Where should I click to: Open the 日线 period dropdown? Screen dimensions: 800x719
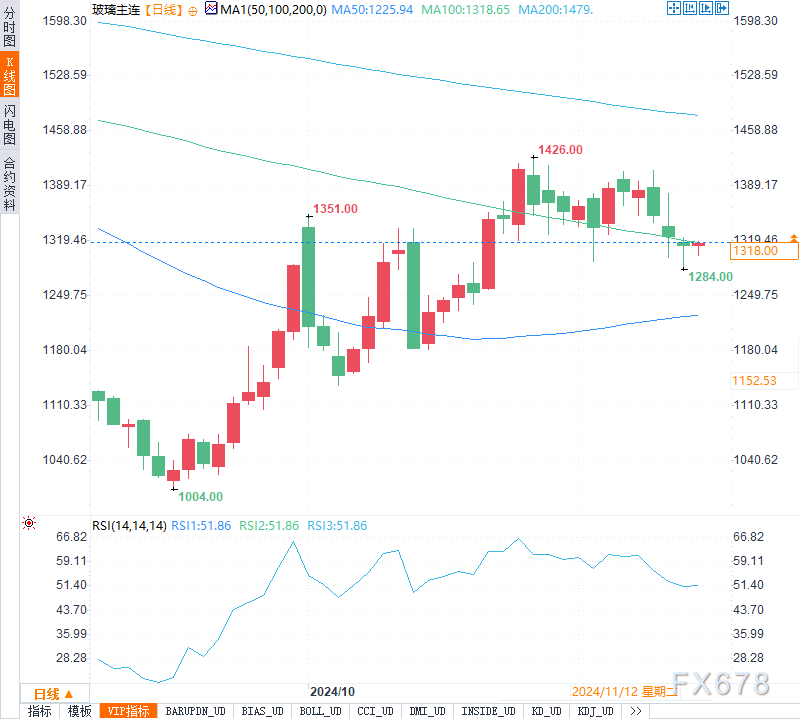(52, 694)
